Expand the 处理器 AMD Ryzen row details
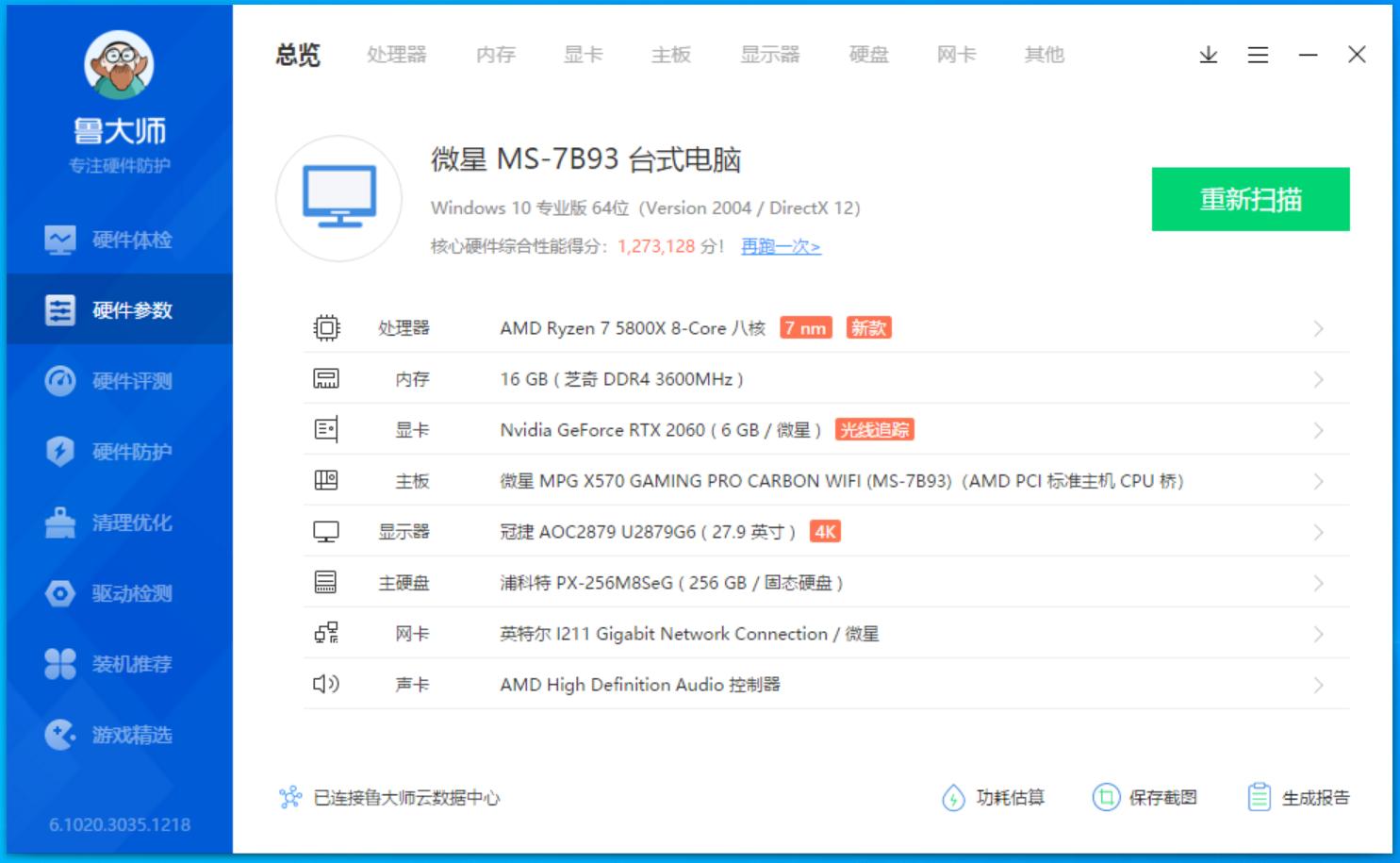Screen dimensions: 1400x863 pos(1318,328)
